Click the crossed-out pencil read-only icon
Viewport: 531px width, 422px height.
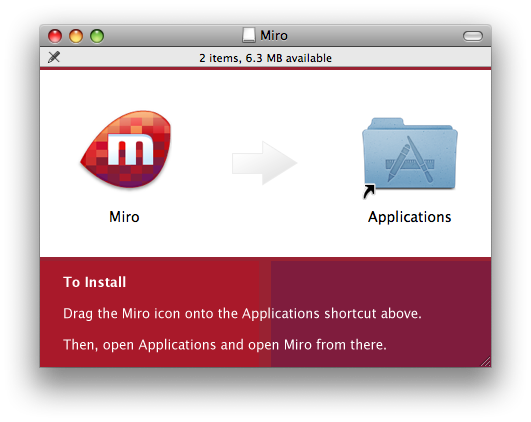click(x=54, y=57)
